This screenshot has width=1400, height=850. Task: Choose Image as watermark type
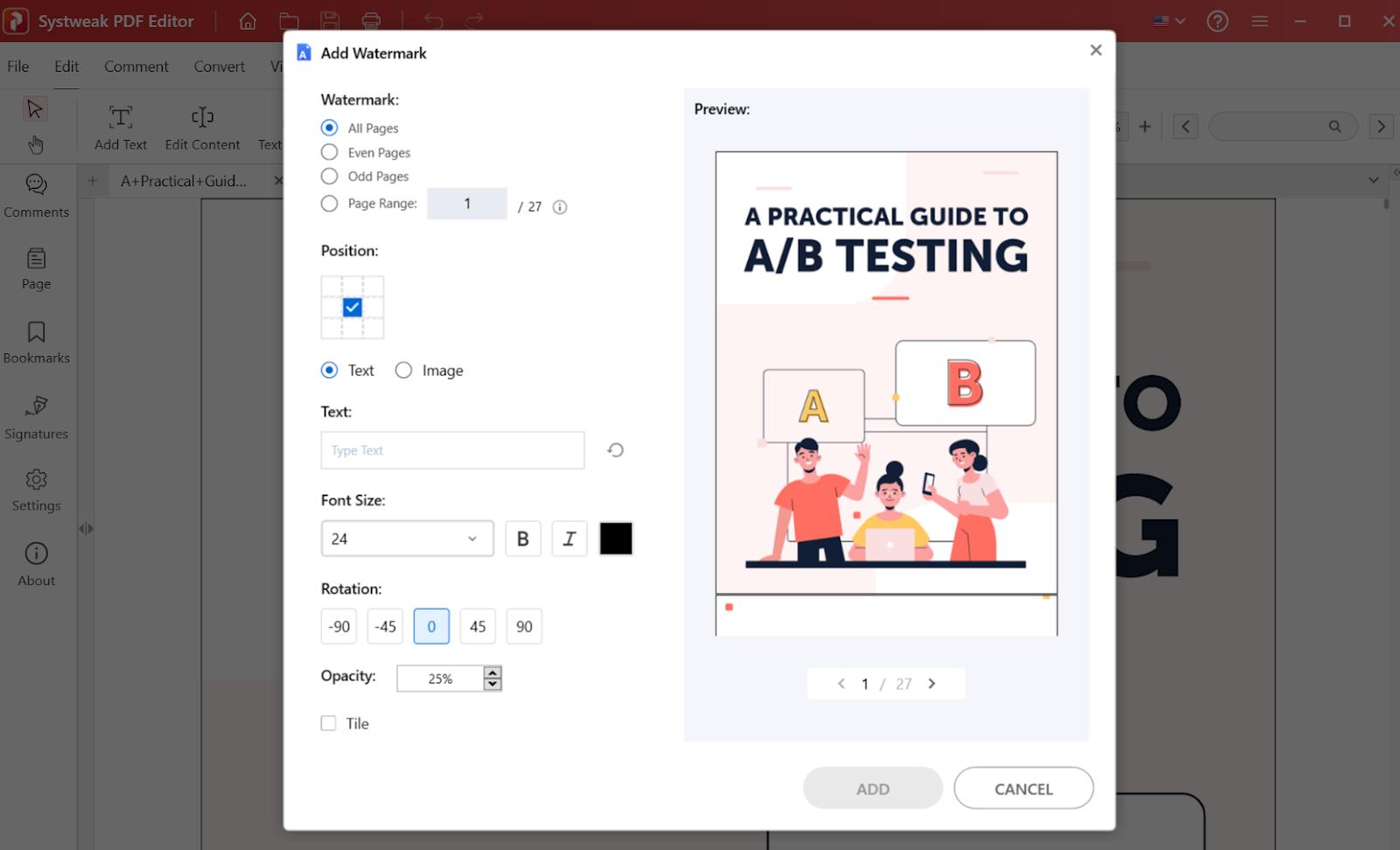click(403, 370)
